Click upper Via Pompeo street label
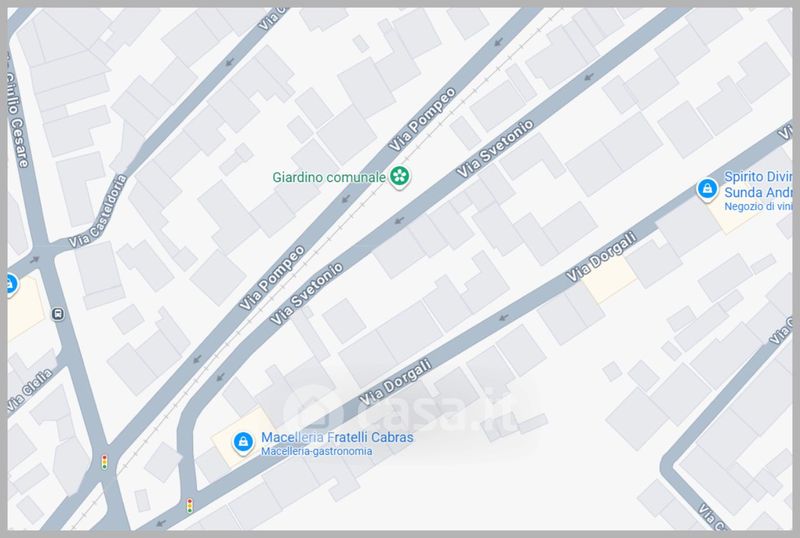This screenshot has height=538, width=800. pyautogui.click(x=422, y=119)
